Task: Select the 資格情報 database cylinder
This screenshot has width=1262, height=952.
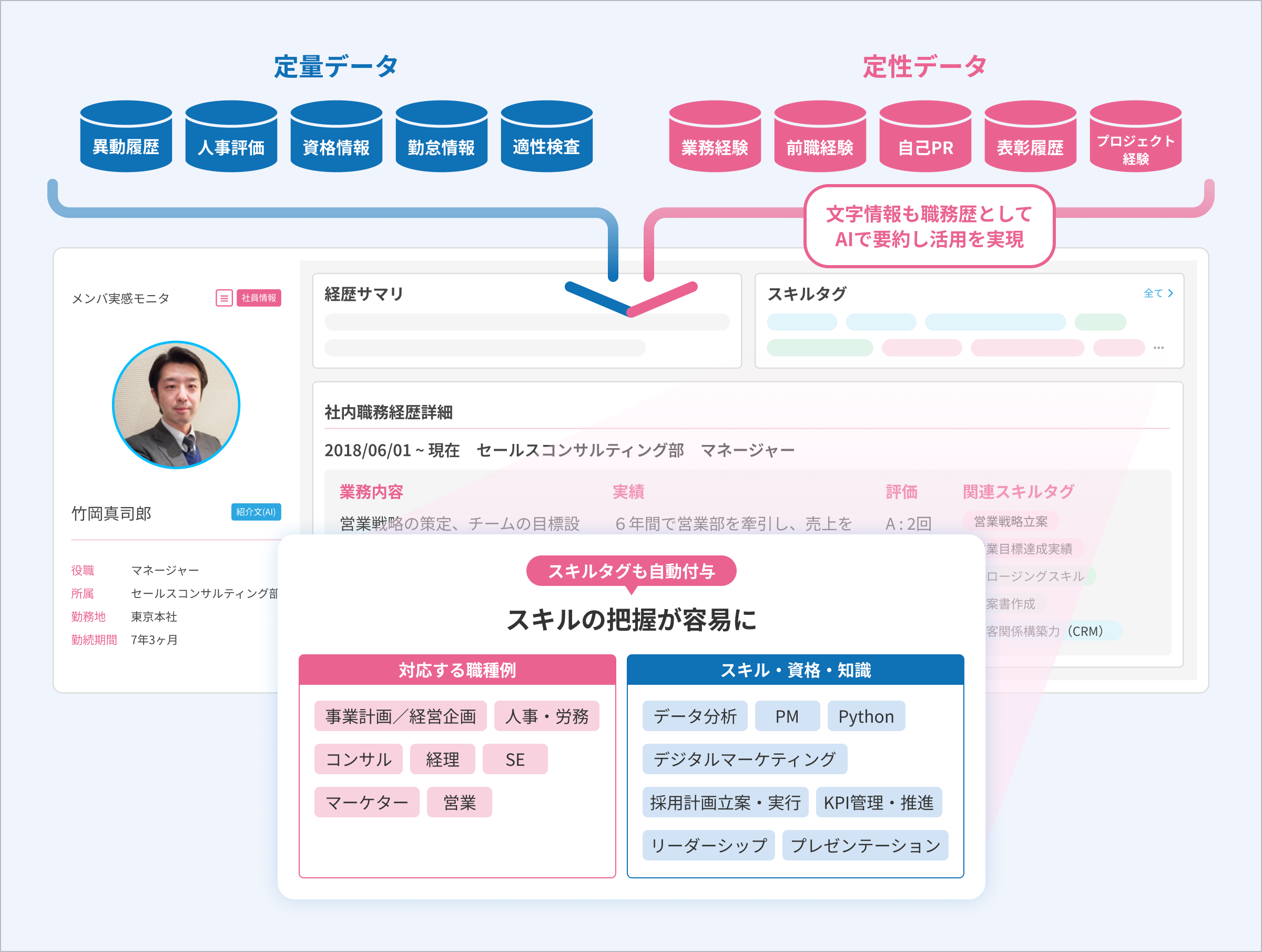Action: [336, 137]
